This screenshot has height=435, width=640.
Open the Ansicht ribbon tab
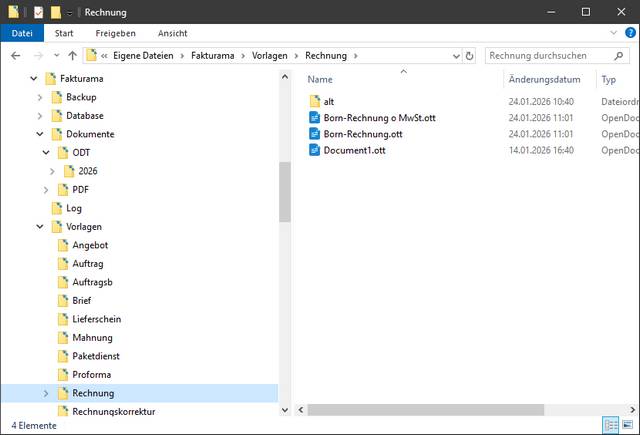point(172,33)
